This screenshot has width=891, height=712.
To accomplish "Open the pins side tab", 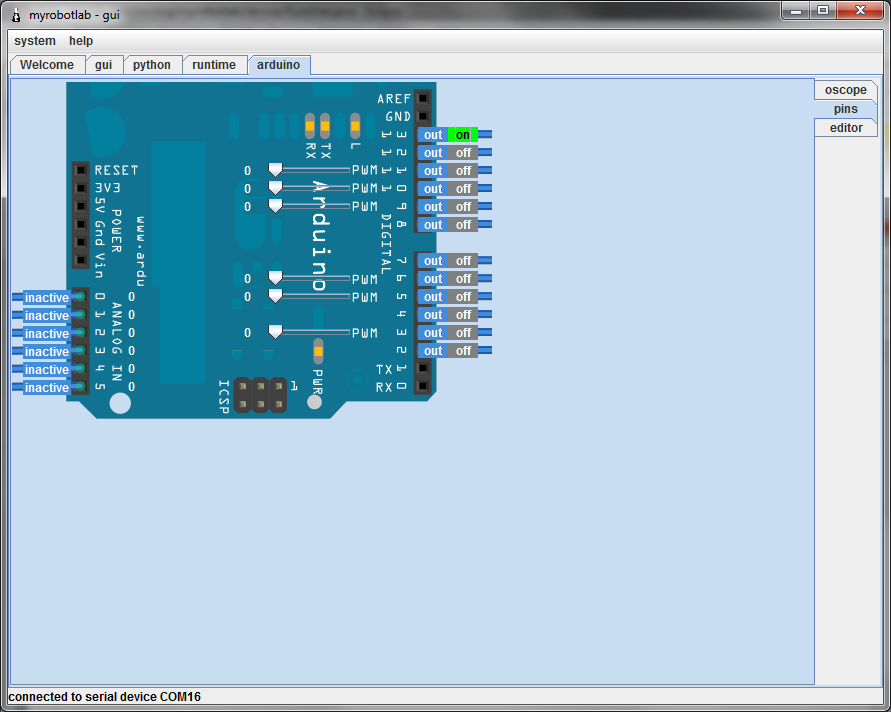I will point(846,109).
